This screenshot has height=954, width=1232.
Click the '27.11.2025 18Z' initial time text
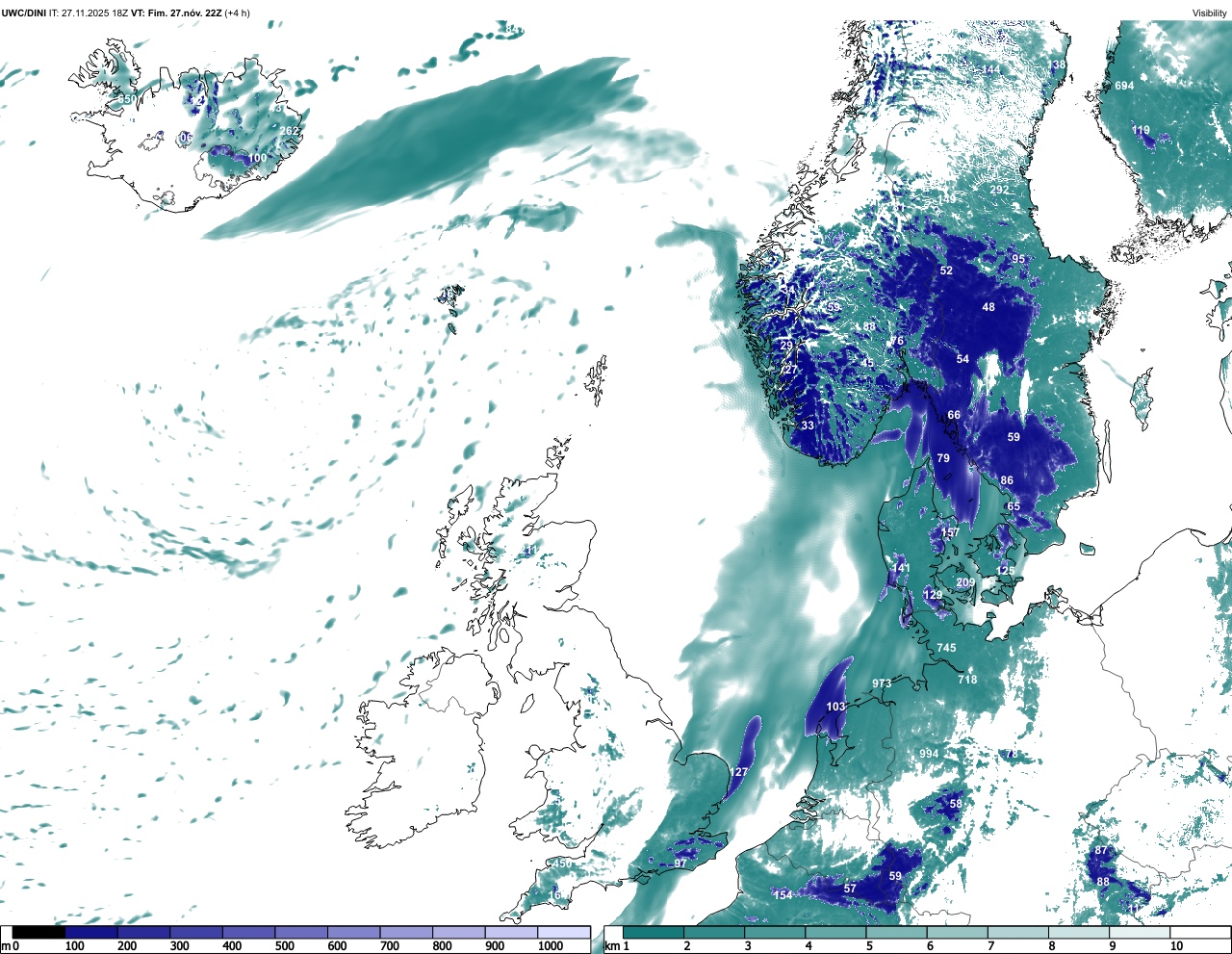[94, 13]
